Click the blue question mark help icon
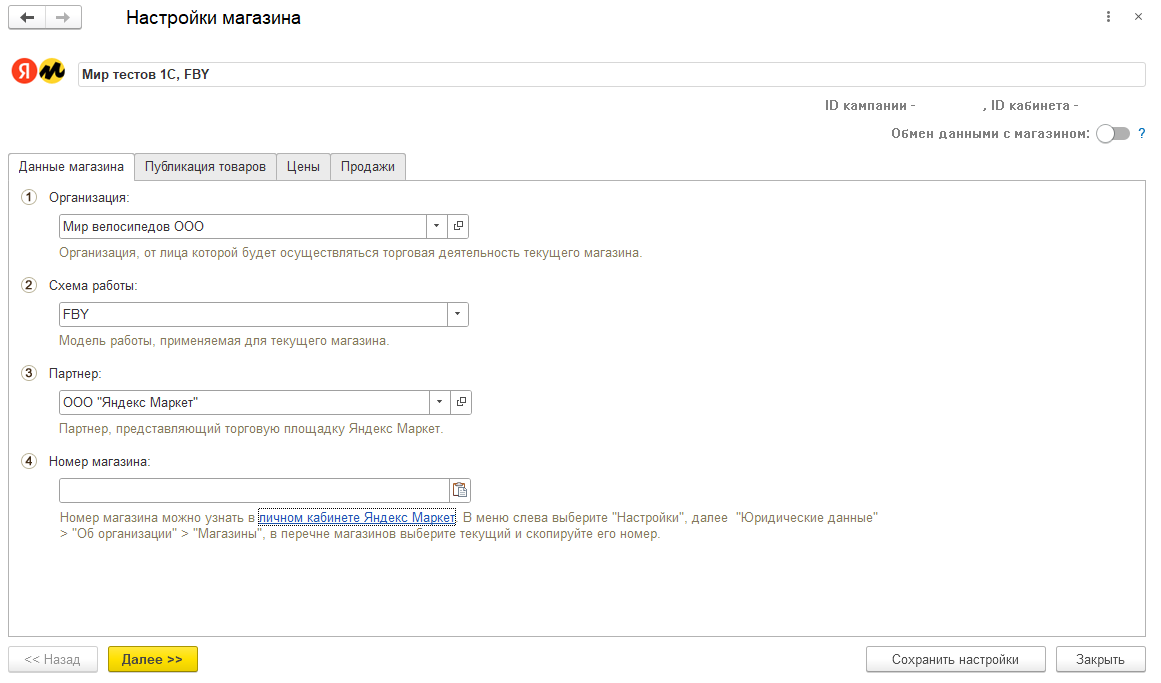Screen dimensions: 1161x683 coord(1141,133)
